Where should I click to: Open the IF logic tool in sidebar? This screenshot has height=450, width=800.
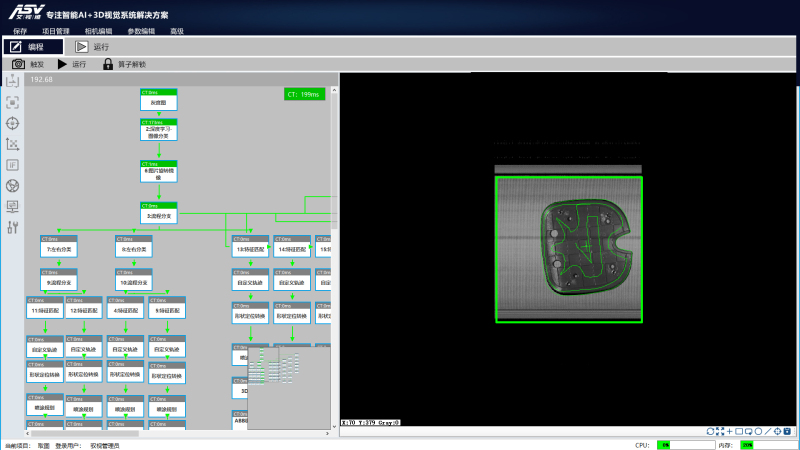coord(13,165)
